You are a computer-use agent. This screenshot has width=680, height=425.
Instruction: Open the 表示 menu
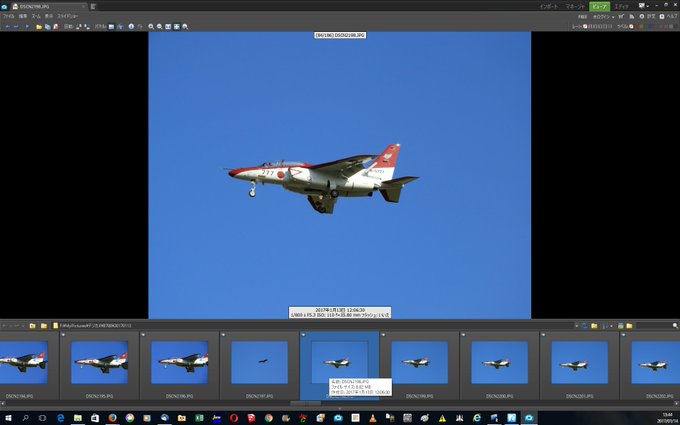49,16
